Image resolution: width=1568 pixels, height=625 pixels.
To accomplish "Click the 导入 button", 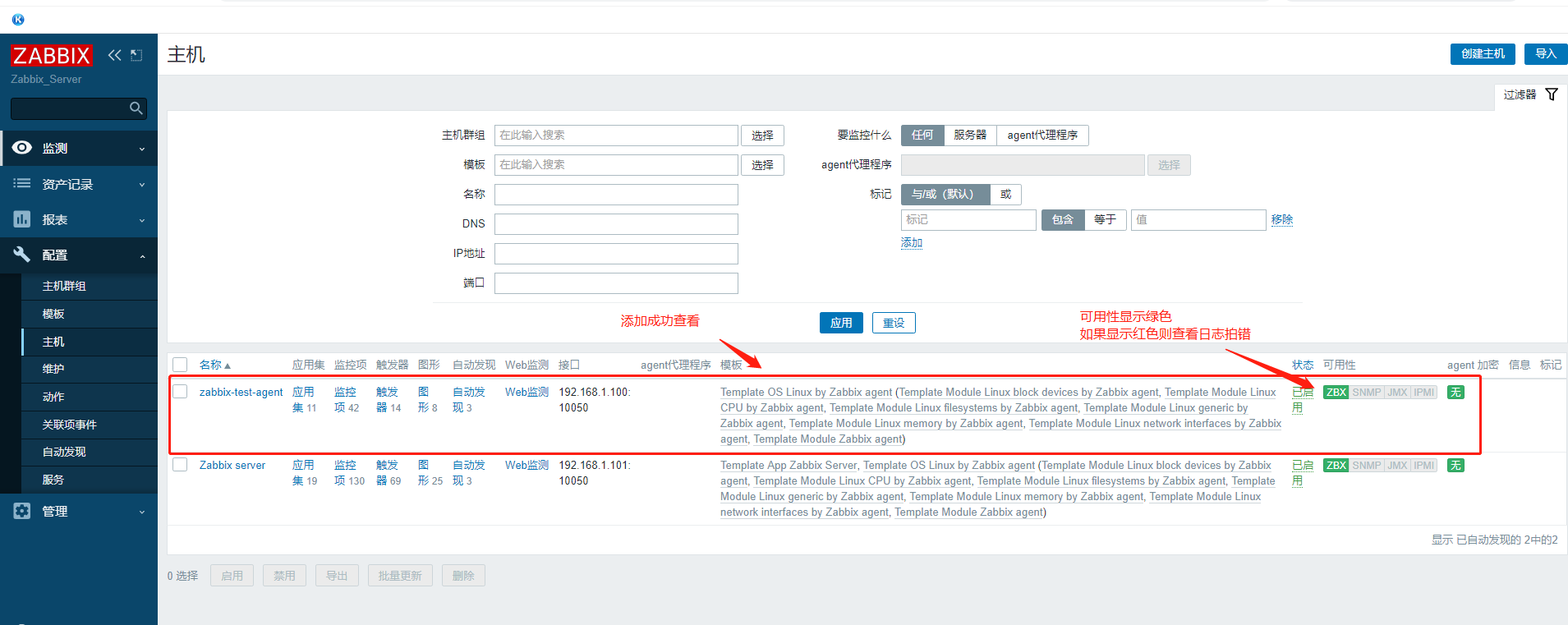I will [x=1546, y=54].
